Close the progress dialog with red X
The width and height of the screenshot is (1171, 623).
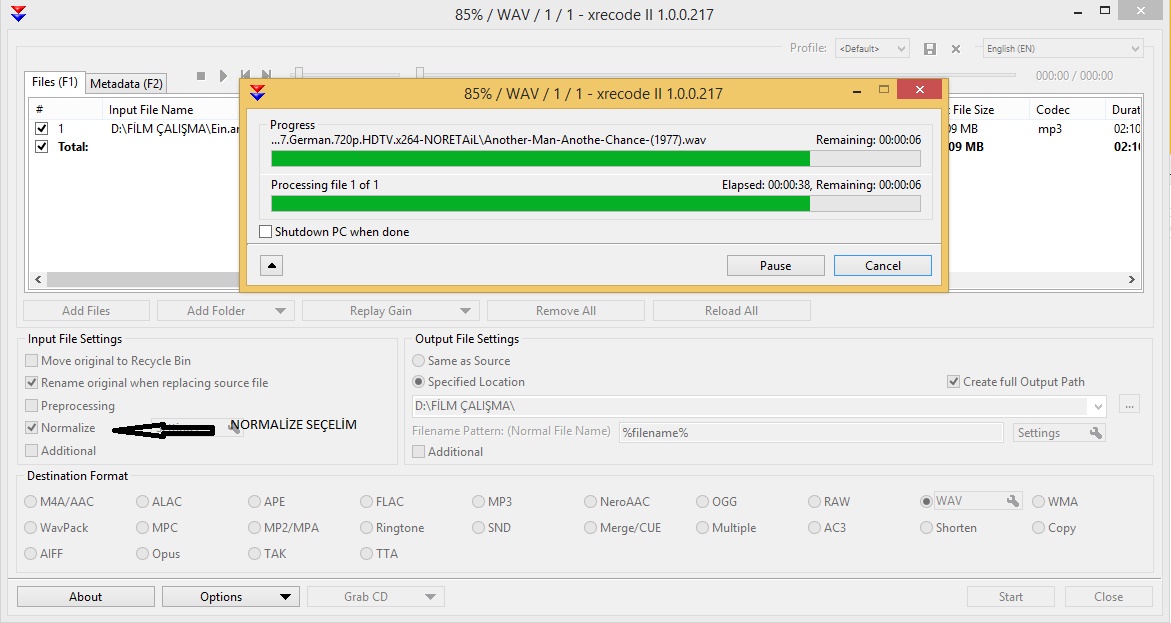920,90
